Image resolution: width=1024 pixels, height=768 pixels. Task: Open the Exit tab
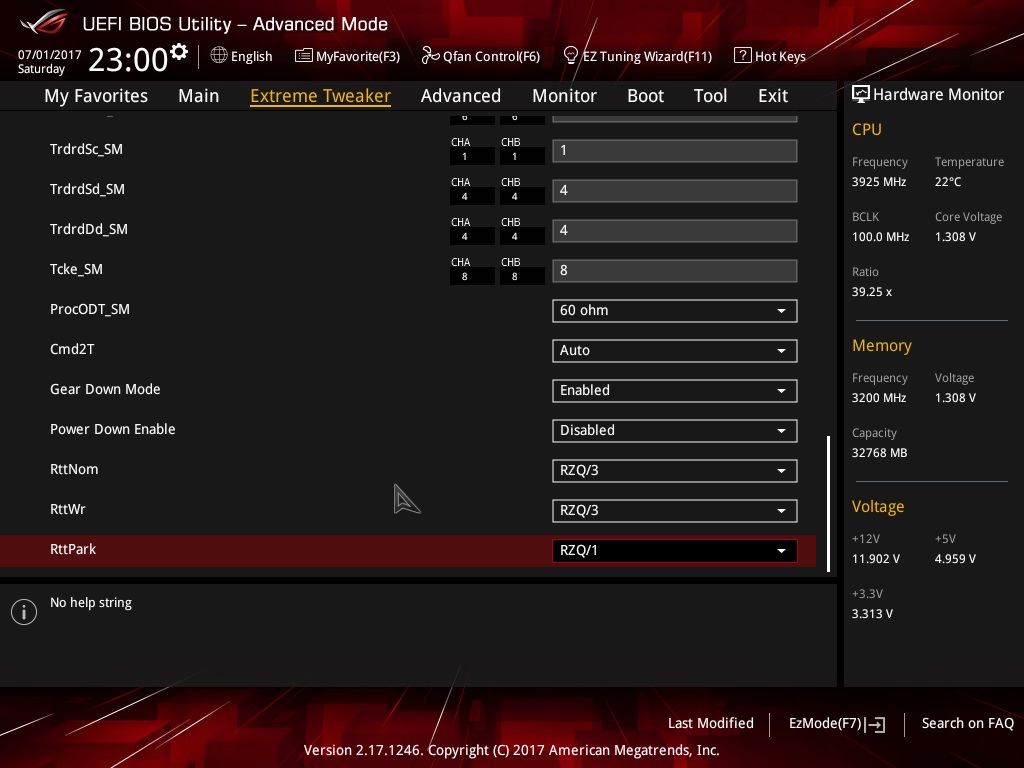click(773, 96)
